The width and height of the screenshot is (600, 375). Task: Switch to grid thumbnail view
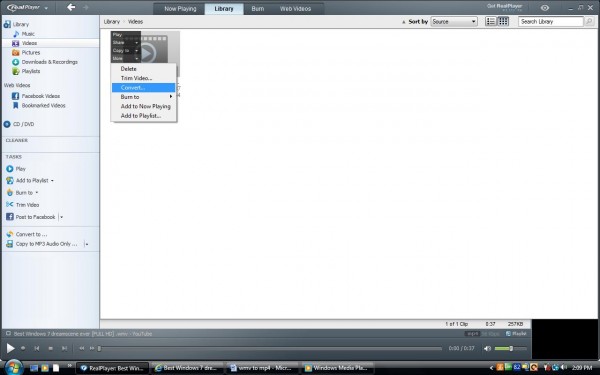point(503,21)
